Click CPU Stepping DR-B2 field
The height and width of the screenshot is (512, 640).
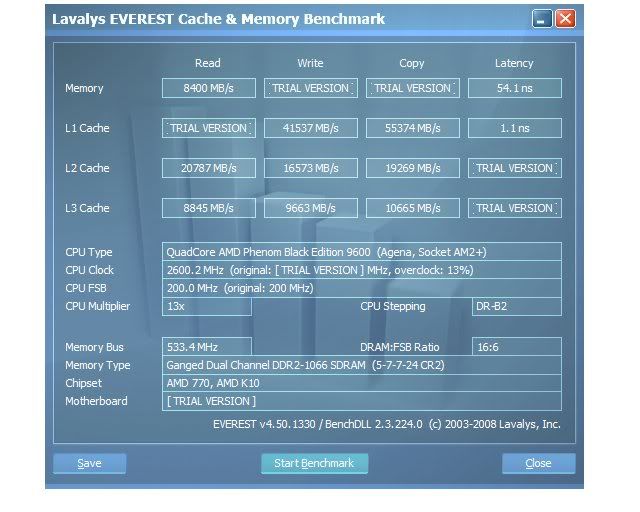(x=517, y=306)
